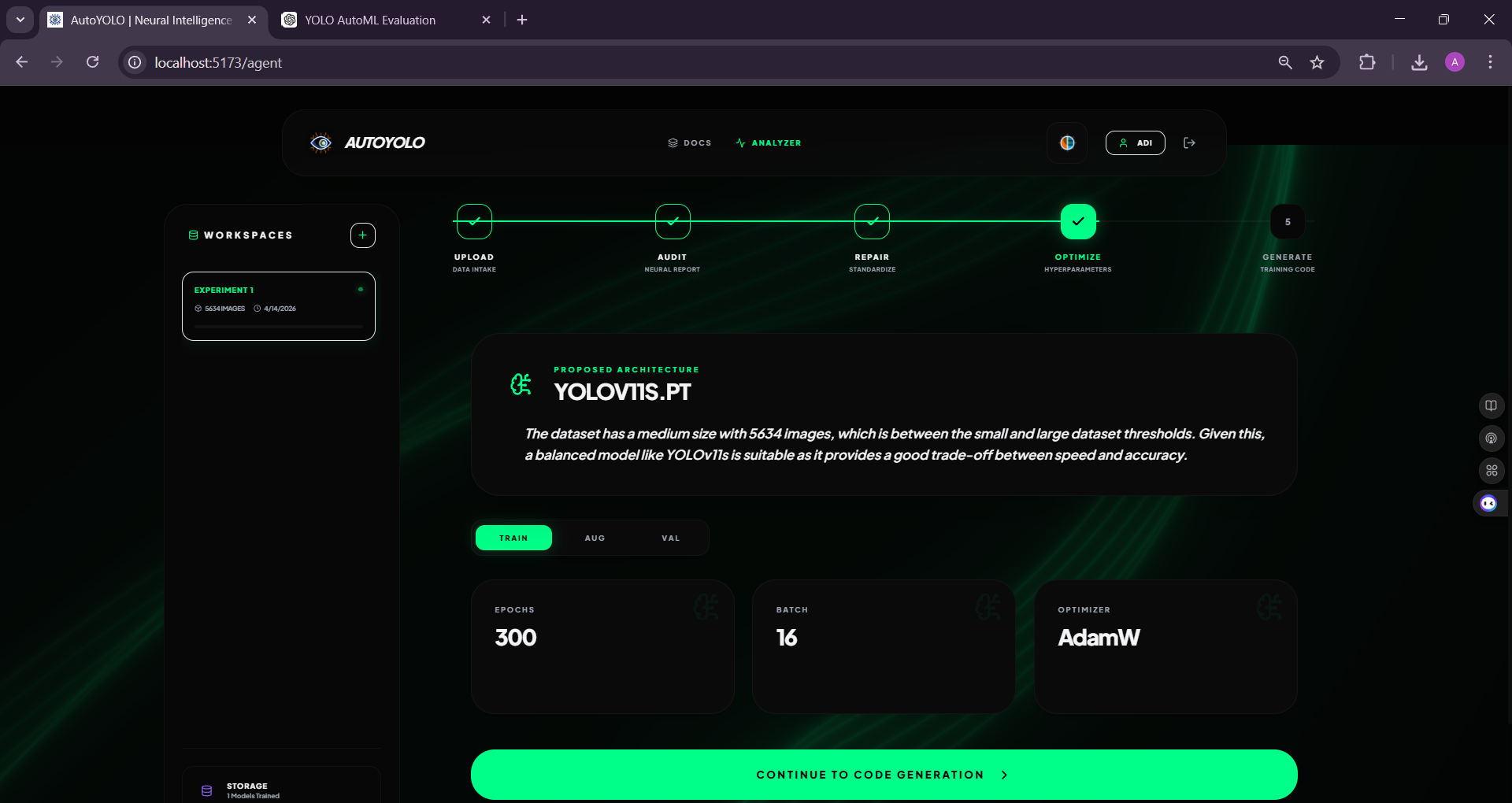Toggle the color theme icon
The image size is (1512, 803).
tap(1067, 142)
